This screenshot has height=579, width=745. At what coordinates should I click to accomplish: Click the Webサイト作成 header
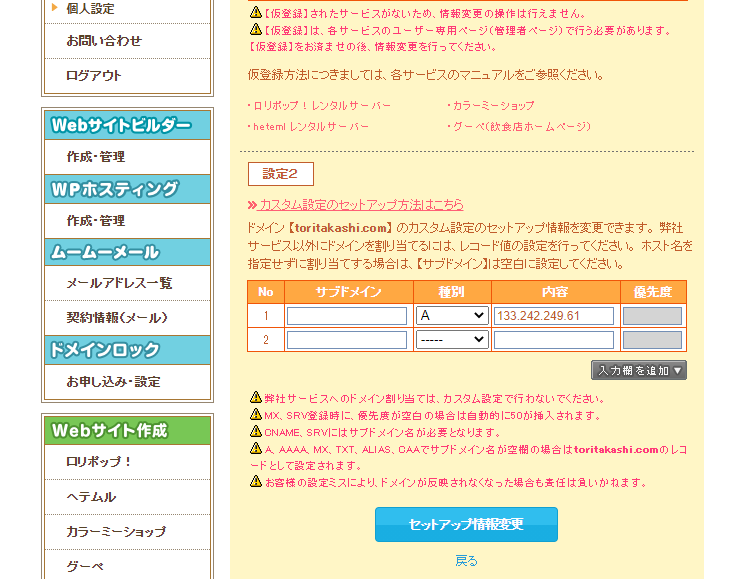pyautogui.click(x=127, y=431)
